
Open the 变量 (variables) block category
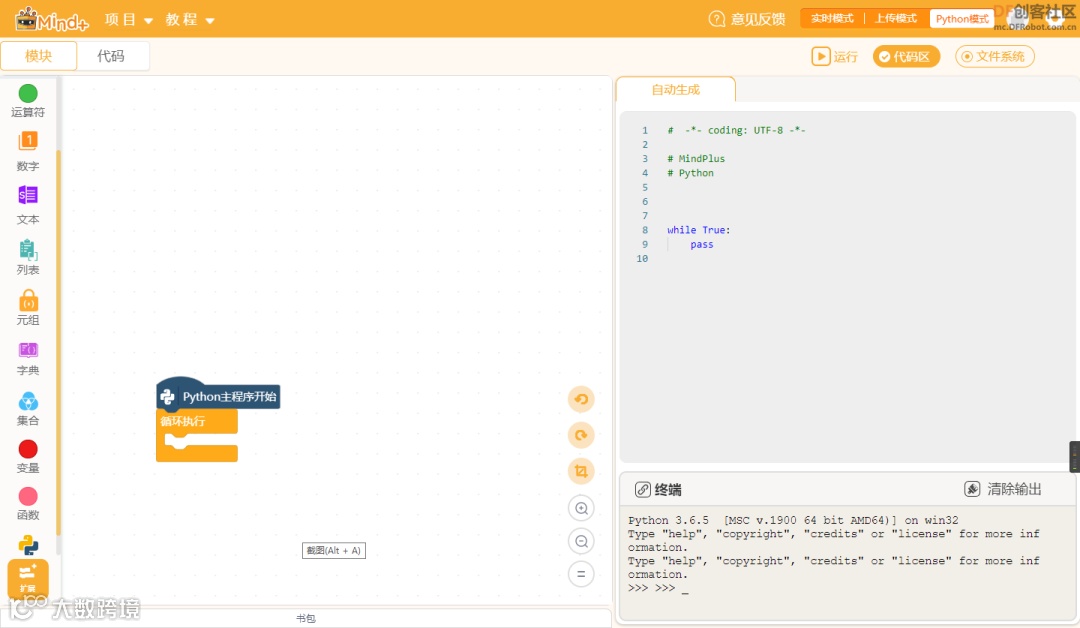(x=28, y=457)
